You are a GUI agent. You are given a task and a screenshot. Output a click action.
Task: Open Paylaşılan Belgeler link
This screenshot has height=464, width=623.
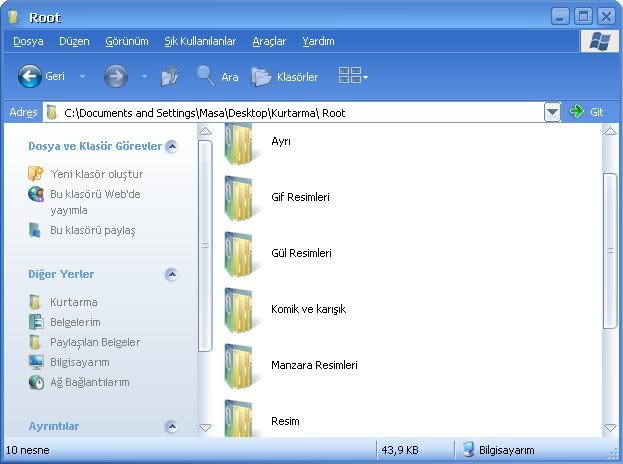point(95,342)
